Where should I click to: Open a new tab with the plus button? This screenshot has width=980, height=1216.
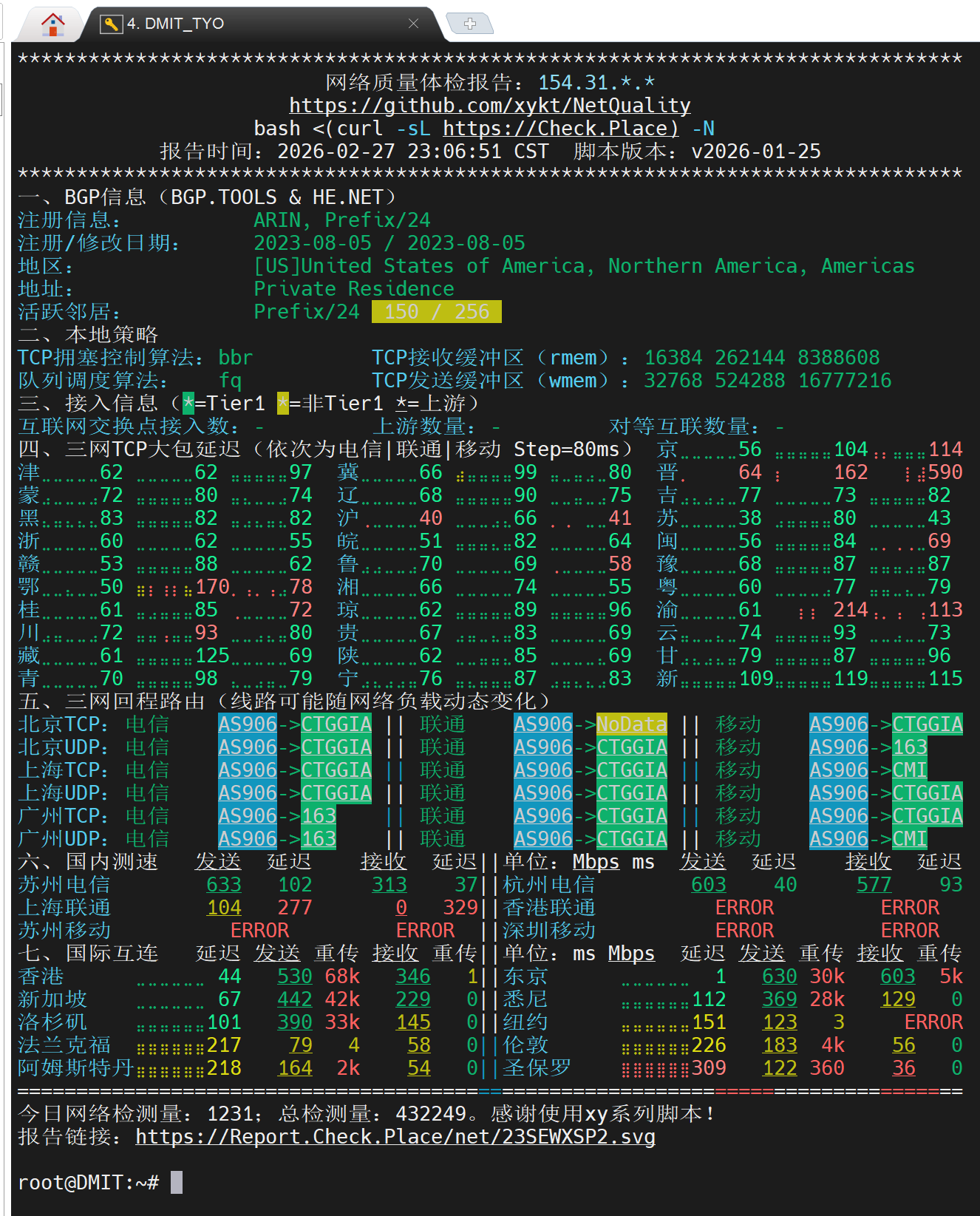[x=469, y=24]
